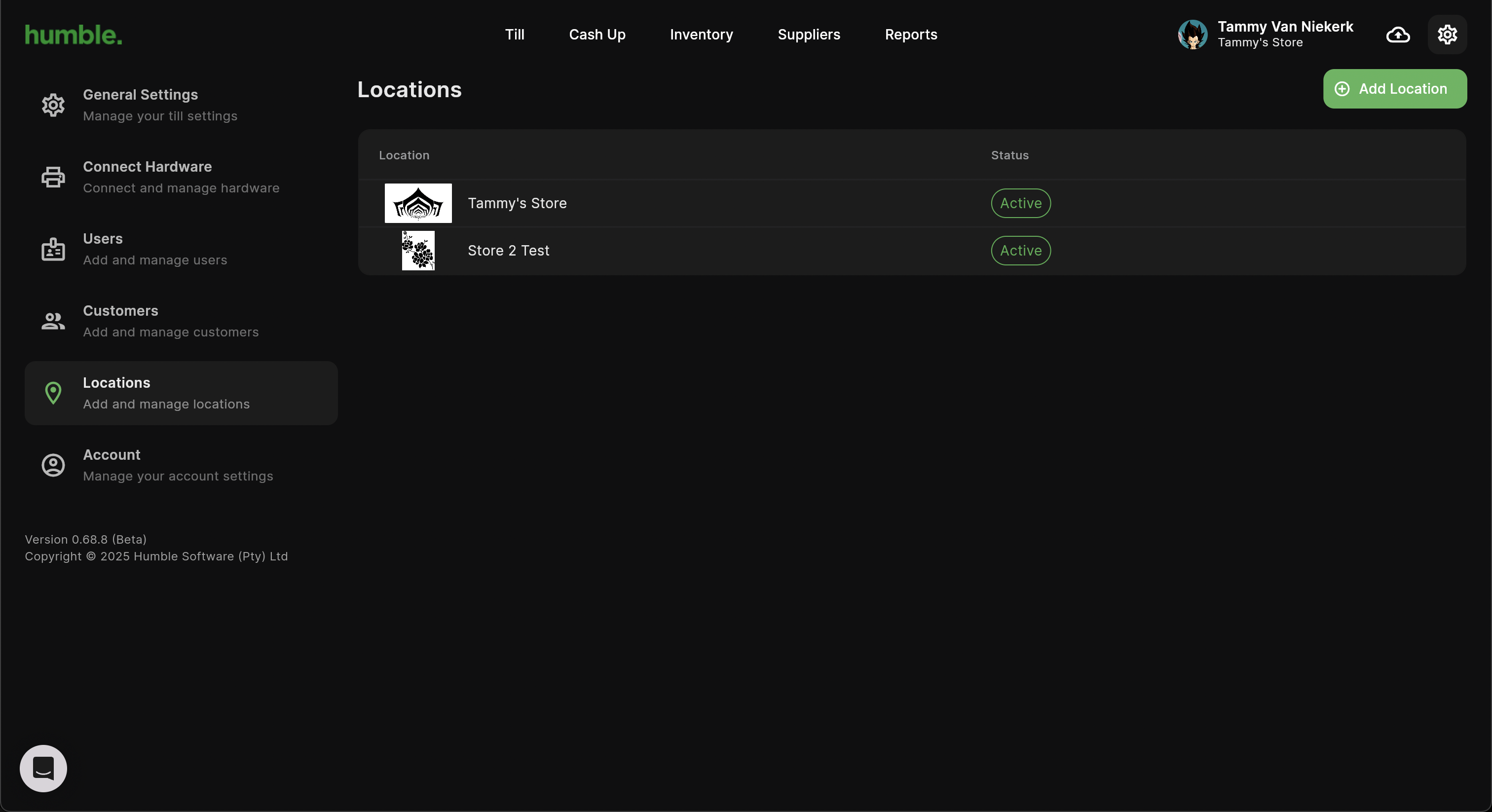This screenshot has width=1492, height=812.
Task: Open Customers settings page
Action: pos(181,321)
